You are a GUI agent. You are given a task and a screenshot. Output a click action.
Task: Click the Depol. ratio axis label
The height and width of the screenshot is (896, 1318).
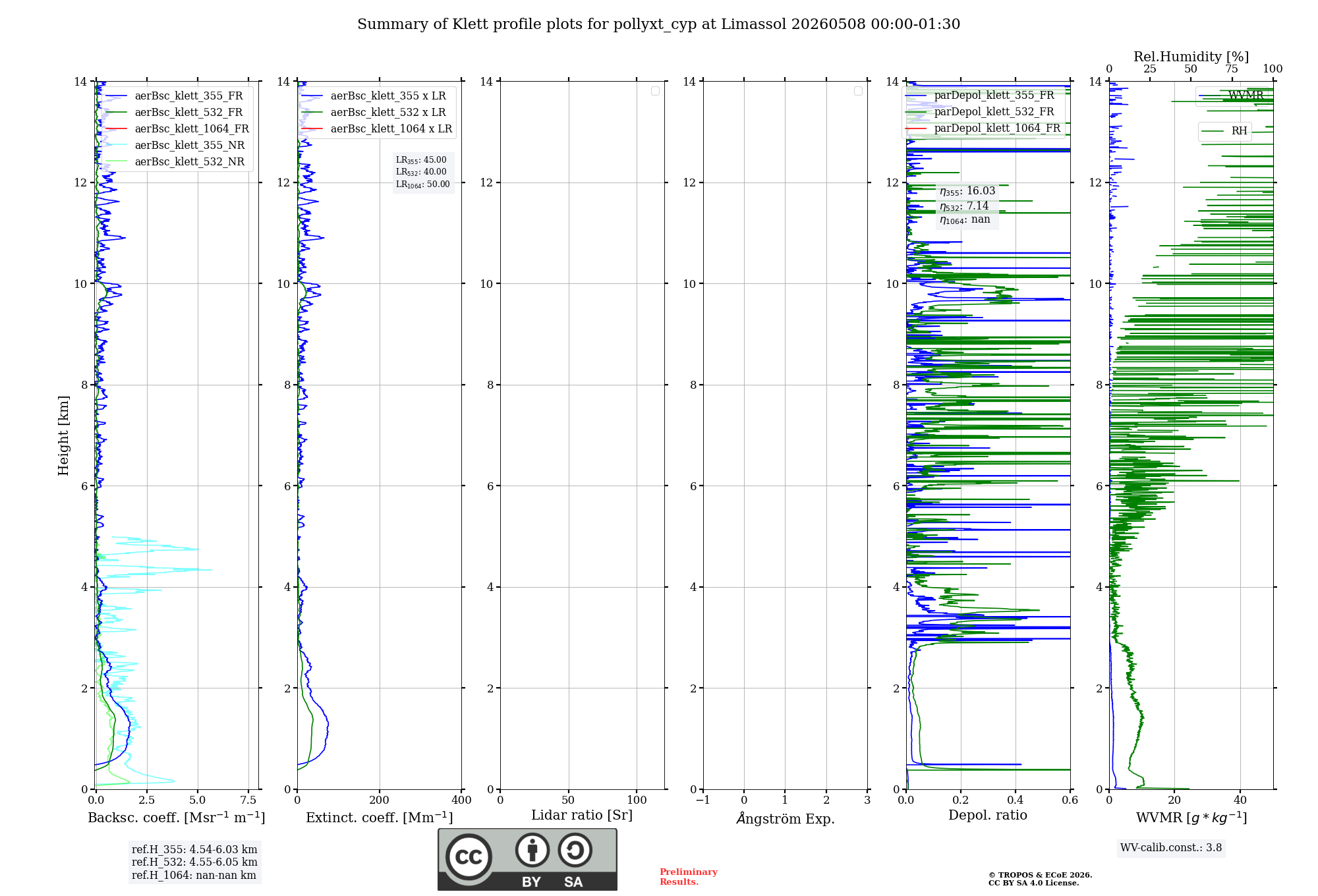pyautogui.click(x=988, y=816)
